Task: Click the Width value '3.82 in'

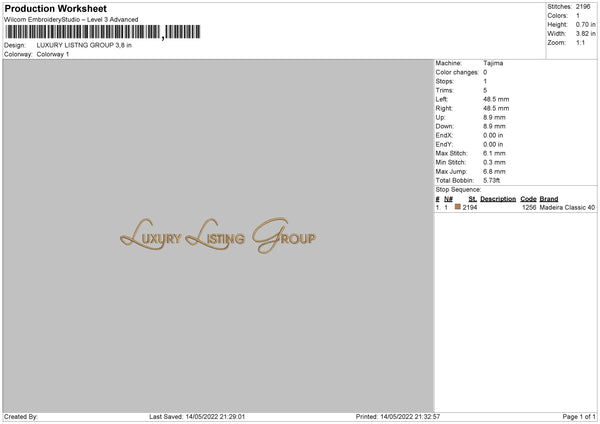Action: pyautogui.click(x=586, y=34)
